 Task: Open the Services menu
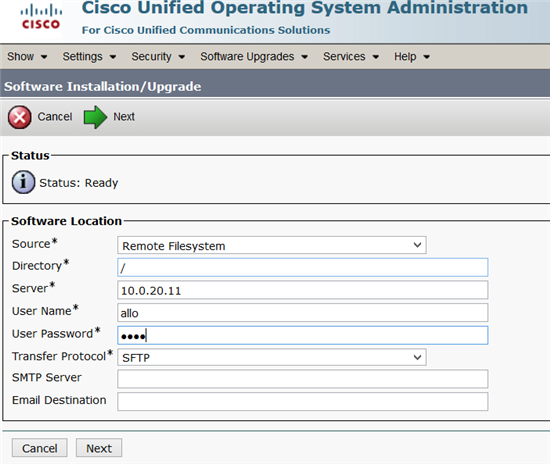[x=351, y=56]
